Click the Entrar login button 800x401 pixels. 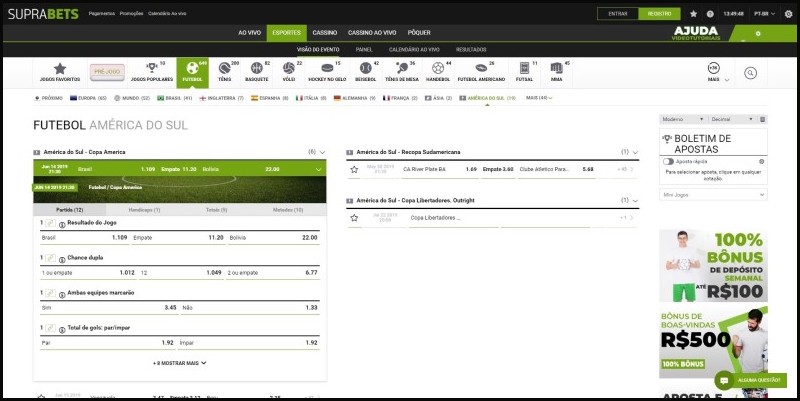point(618,14)
